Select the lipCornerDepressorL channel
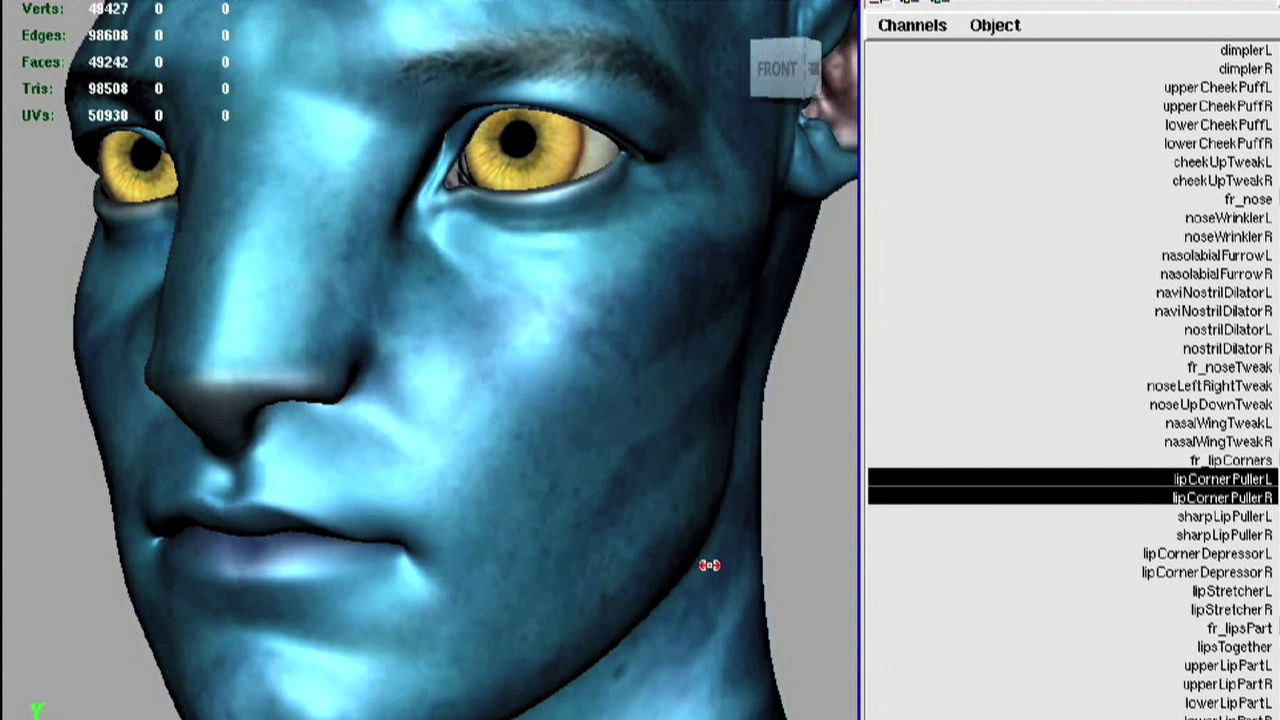Viewport: 1280px width, 720px height. pyautogui.click(x=1207, y=554)
